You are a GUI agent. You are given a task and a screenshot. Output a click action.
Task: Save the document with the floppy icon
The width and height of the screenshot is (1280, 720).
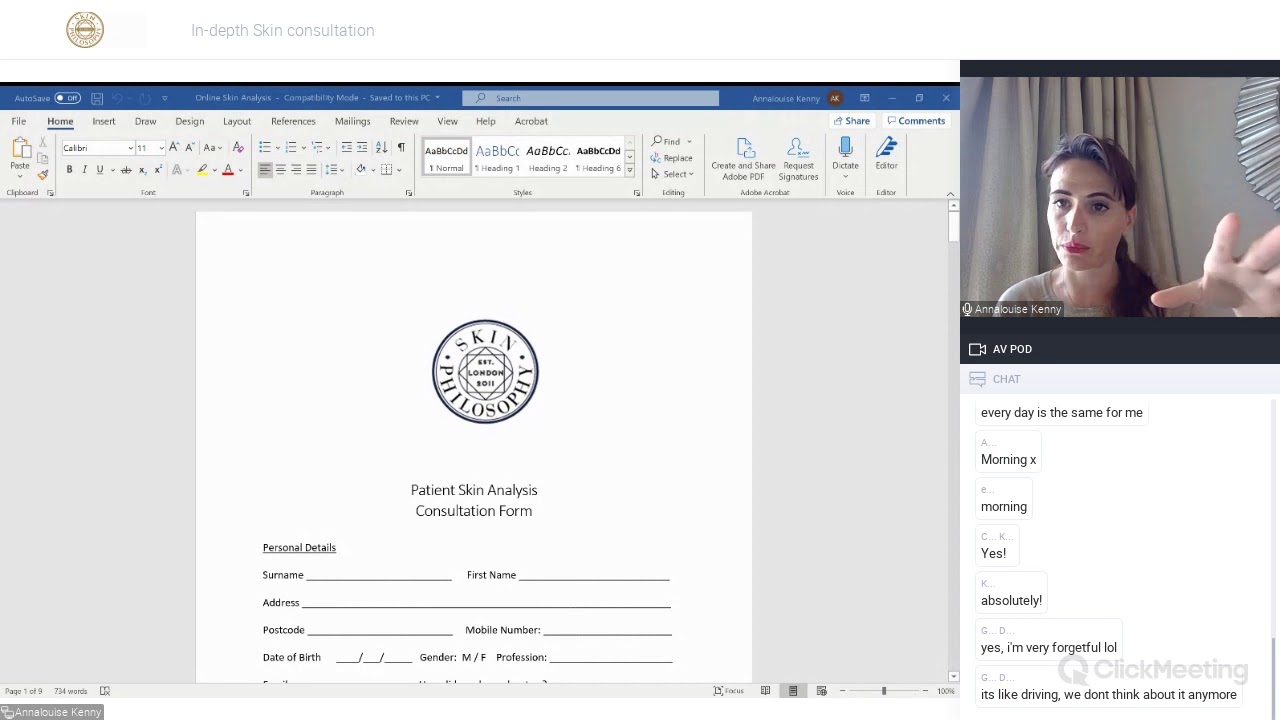97,98
